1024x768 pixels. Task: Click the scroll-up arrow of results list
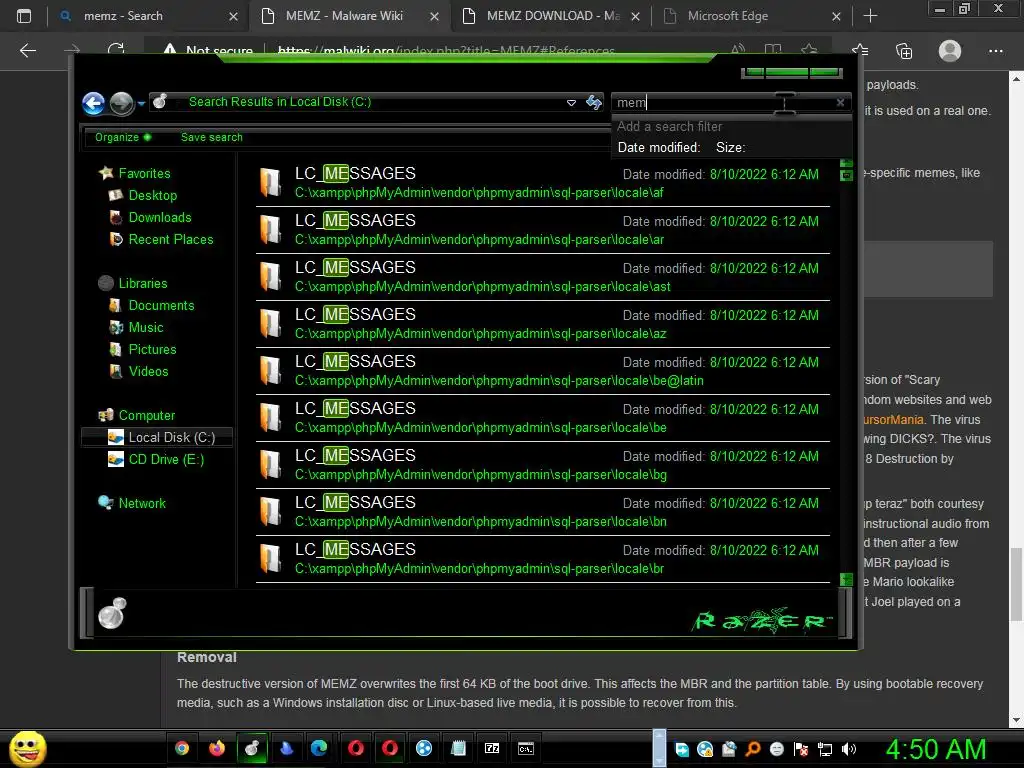click(x=846, y=163)
